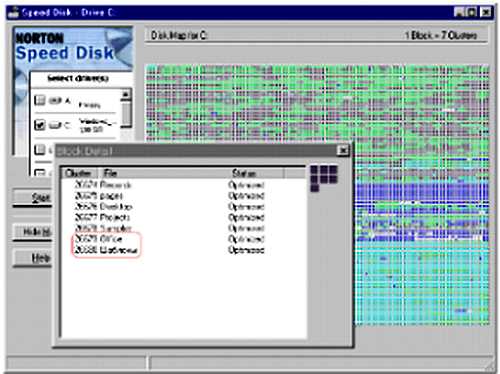This screenshot has height=374, width=500.
Task: Click the Norton Speed Disk logo banner
Action: coord(73,48)
